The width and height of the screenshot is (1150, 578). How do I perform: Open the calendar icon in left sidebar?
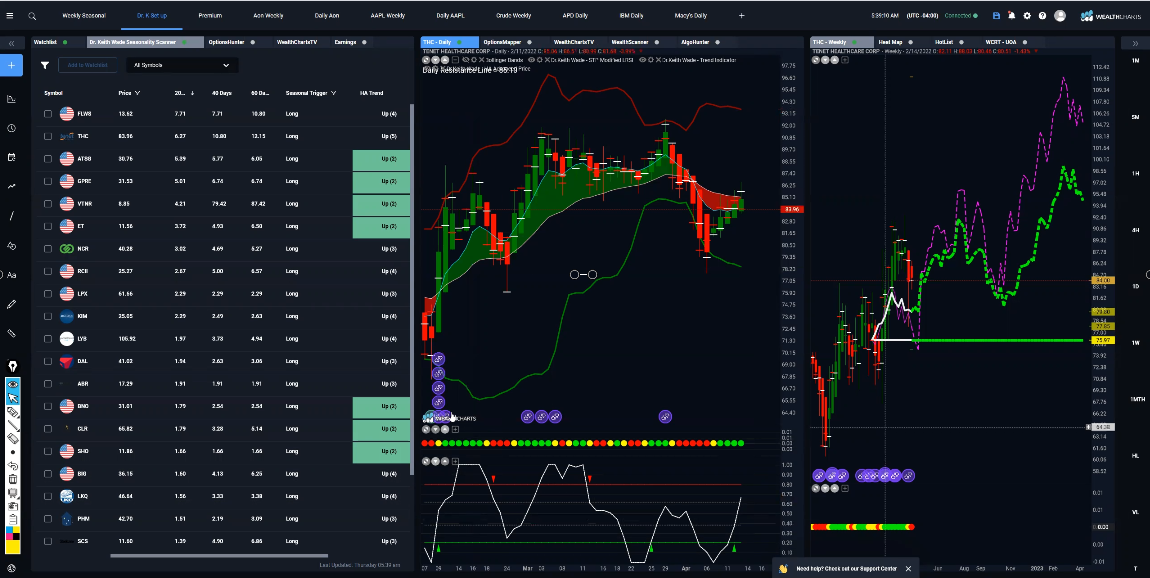pyautogui.click(x=12, y=157)
